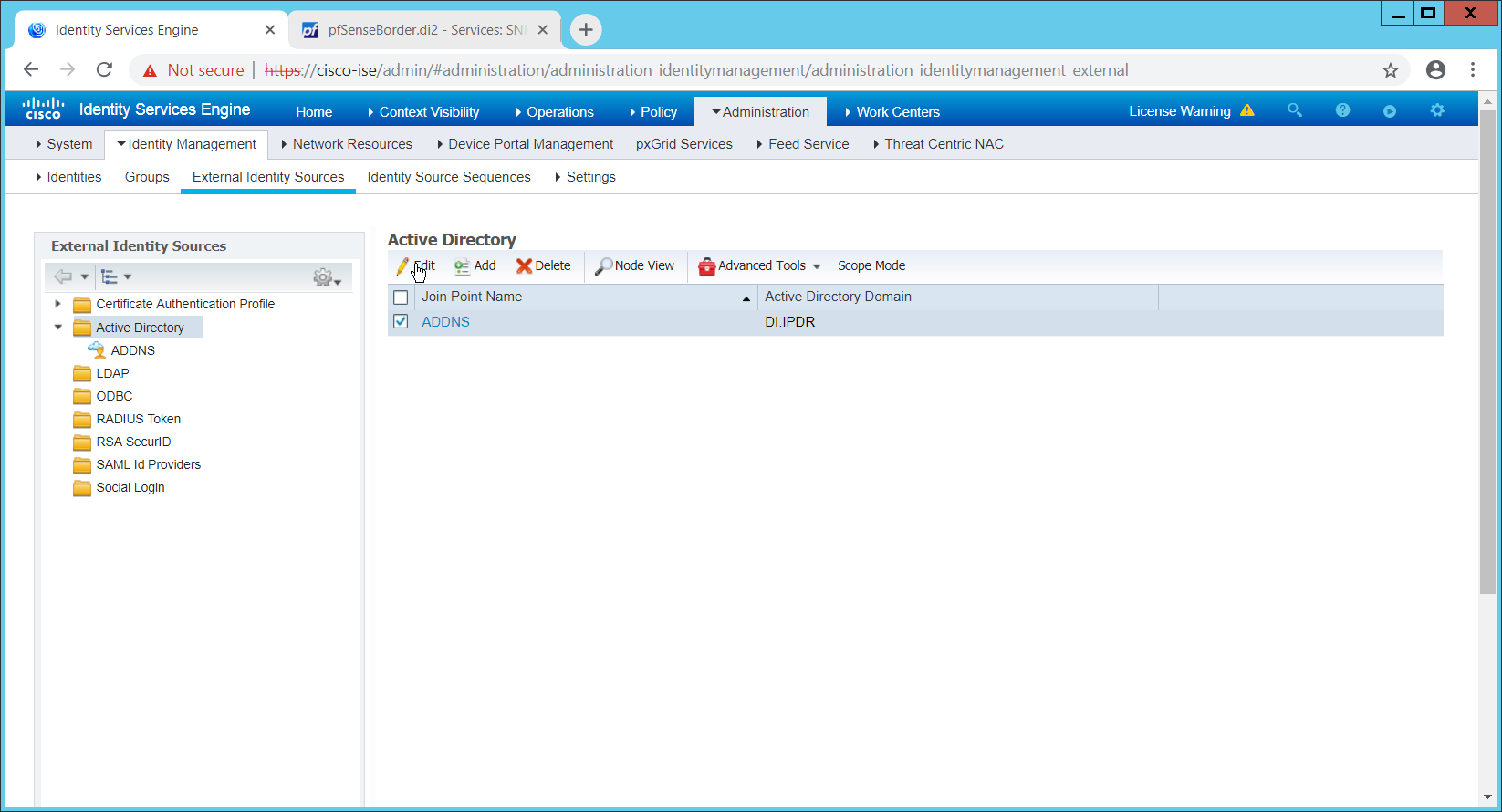The height and width of the screenshot is (812, 1502).
Task: Click the RADIUS Token folder icon
Action: [x=82, y=419]
